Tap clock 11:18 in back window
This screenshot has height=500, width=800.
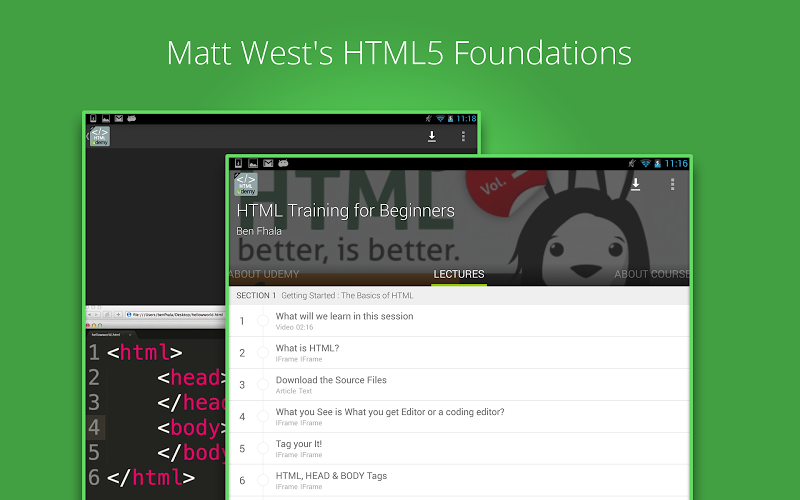coord(466,118)
